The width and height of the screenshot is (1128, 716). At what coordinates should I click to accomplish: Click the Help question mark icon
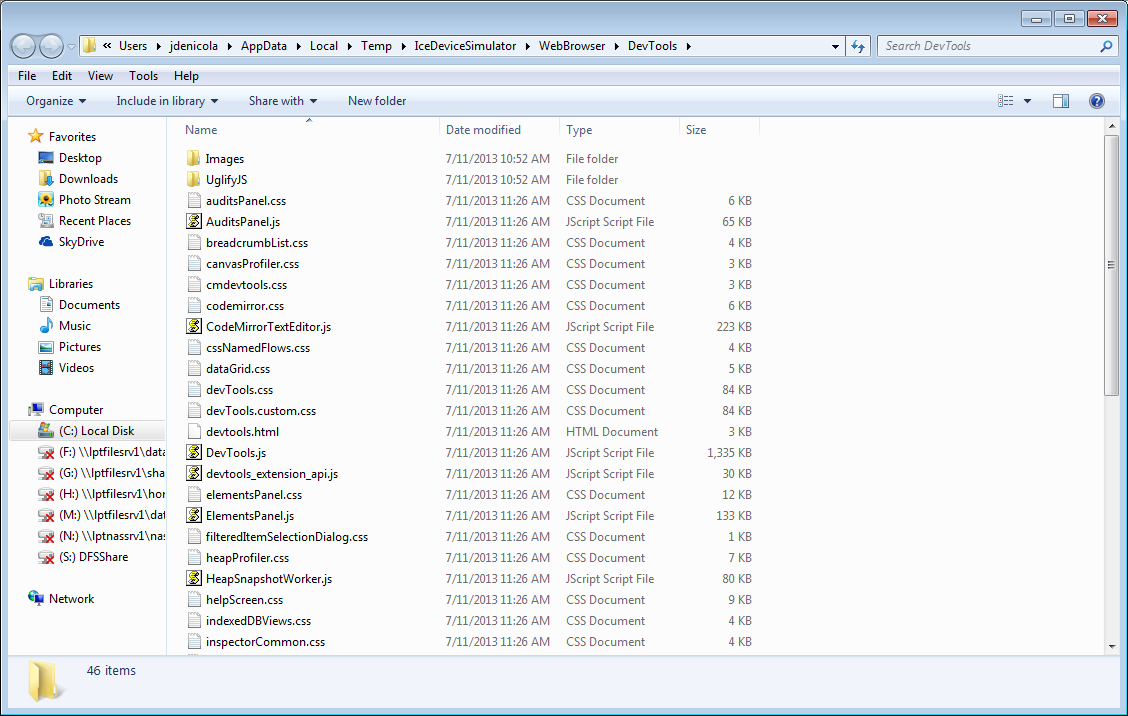coord(1096,101)
